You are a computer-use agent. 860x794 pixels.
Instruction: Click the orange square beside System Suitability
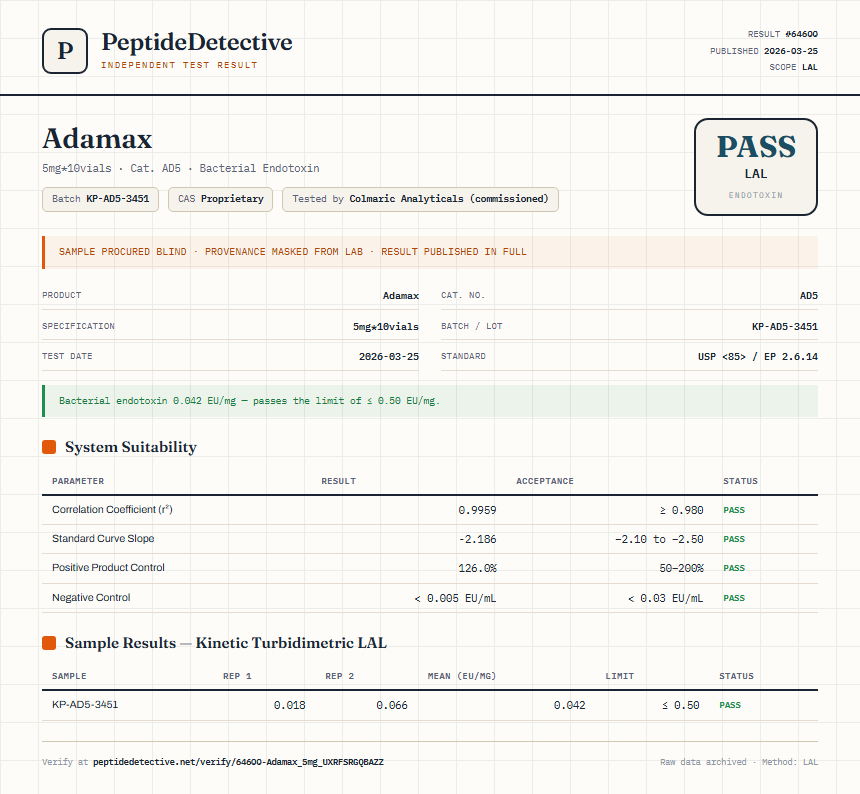[49, 447]
